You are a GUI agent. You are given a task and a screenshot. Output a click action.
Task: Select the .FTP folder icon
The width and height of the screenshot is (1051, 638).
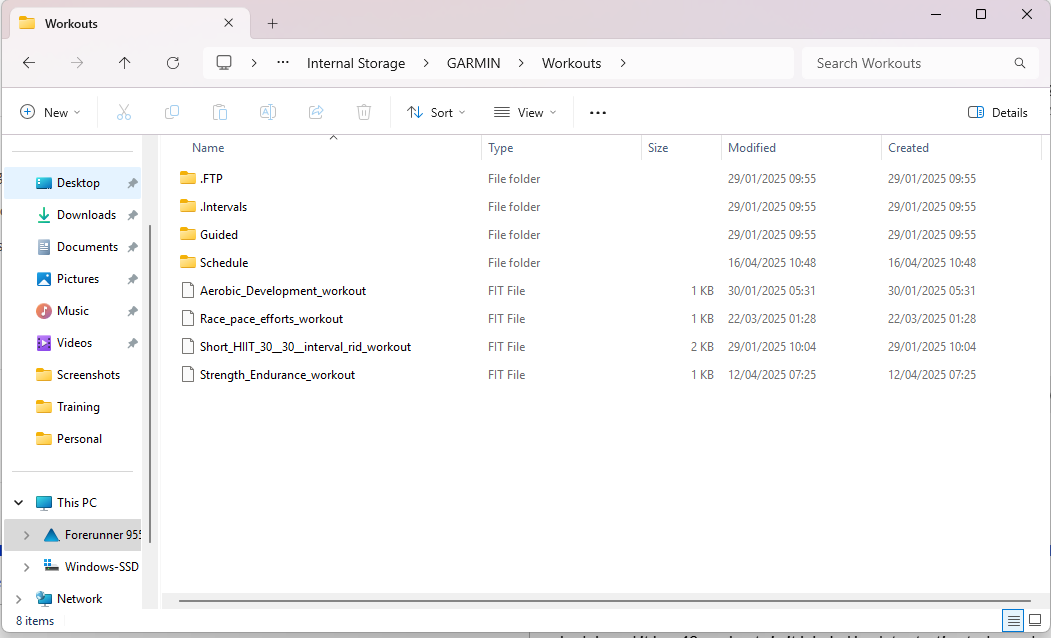(x=188, y=178)
